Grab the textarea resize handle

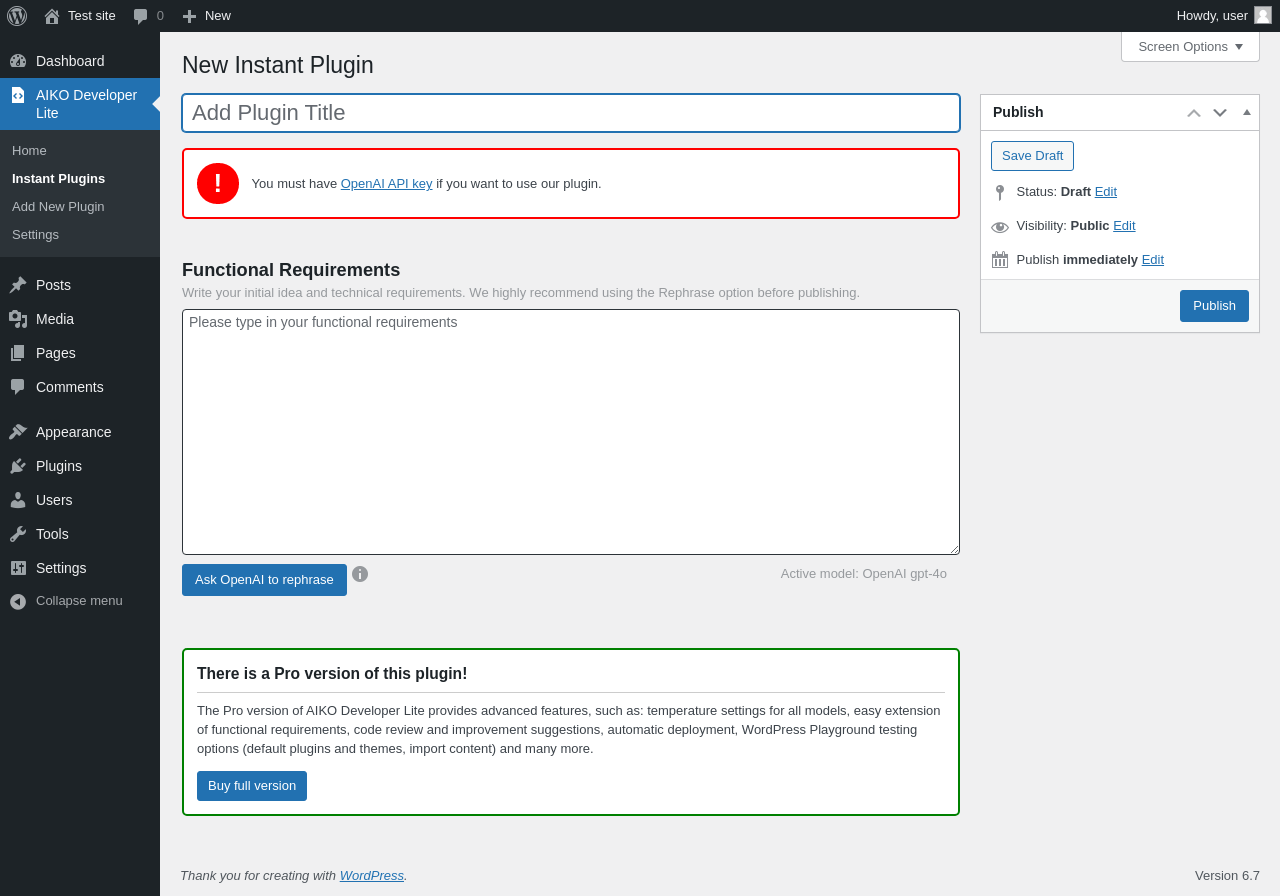pos(953,548)
